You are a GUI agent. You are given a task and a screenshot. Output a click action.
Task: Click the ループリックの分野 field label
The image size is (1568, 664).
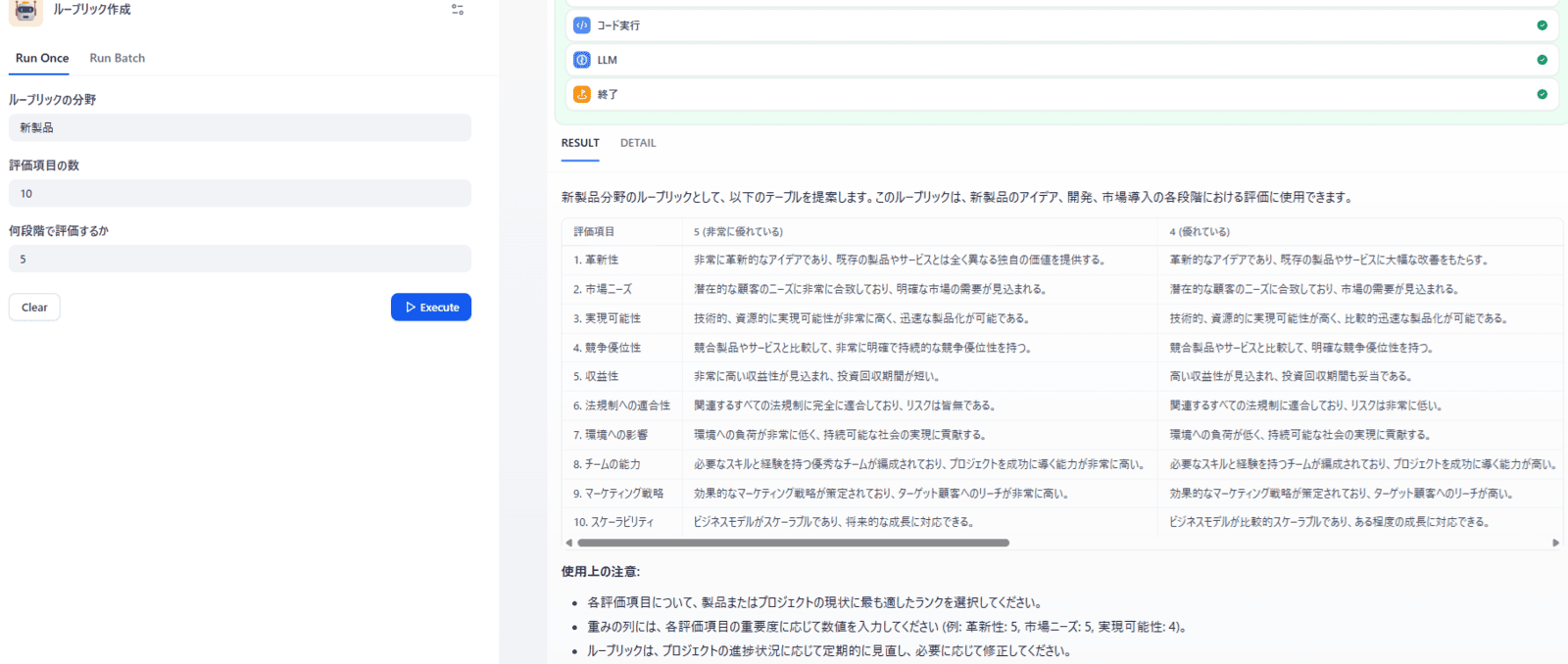coord(53,100)
